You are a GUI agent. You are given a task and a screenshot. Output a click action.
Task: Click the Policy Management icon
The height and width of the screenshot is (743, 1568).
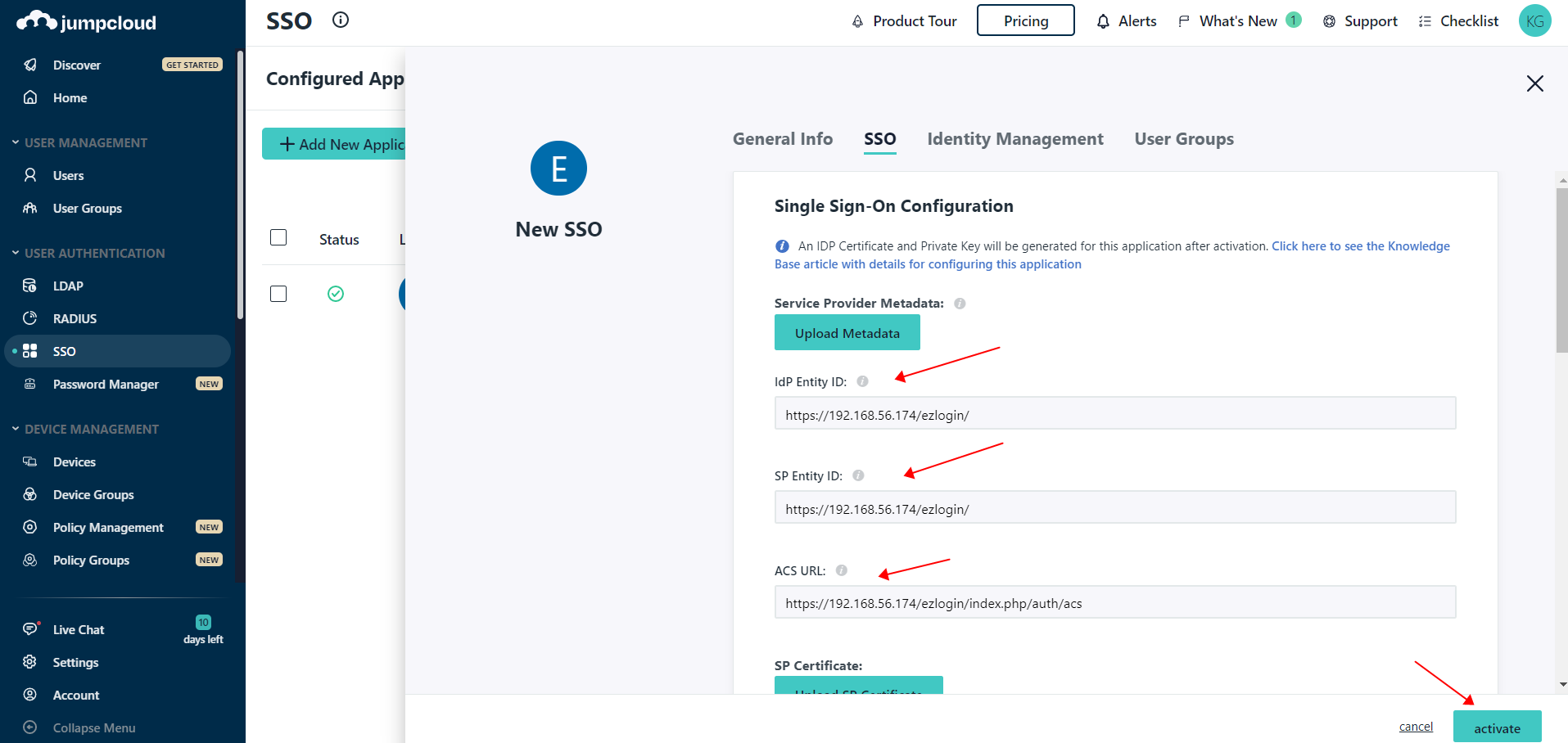(30, 527)
